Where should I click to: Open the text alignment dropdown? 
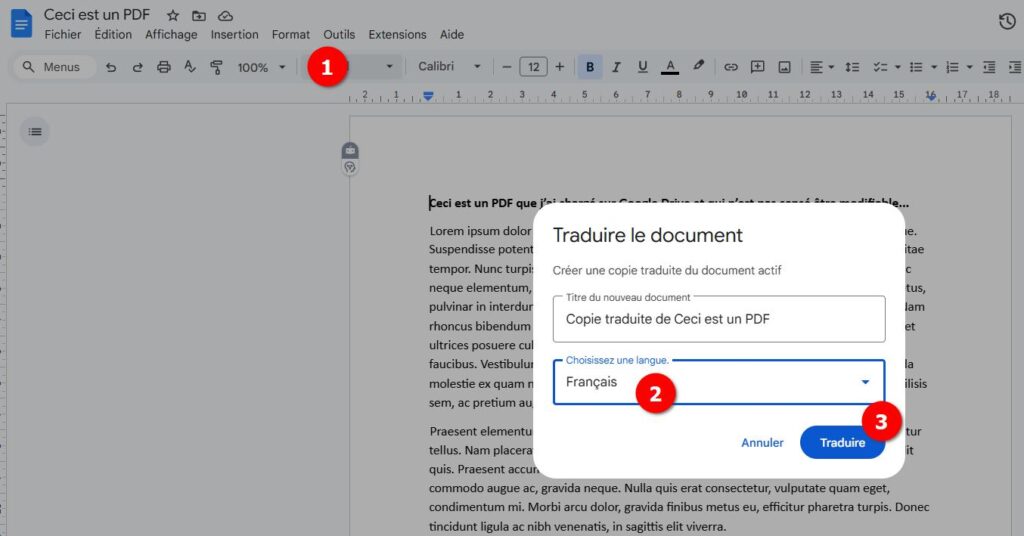[x=822, y=67]
